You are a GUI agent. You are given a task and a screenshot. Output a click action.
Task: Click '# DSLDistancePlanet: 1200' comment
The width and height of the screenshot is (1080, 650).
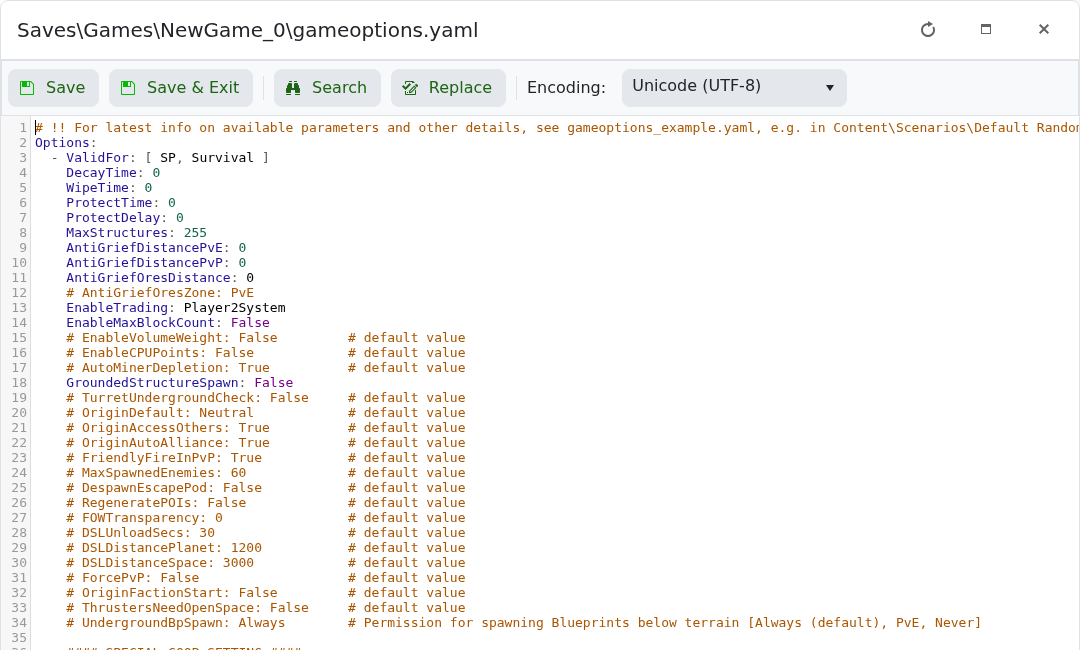[164, 548]
